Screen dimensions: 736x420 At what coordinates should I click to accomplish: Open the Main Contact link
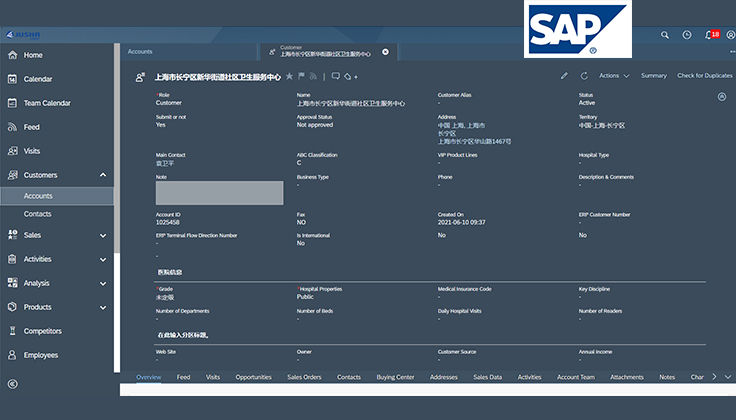165,163
